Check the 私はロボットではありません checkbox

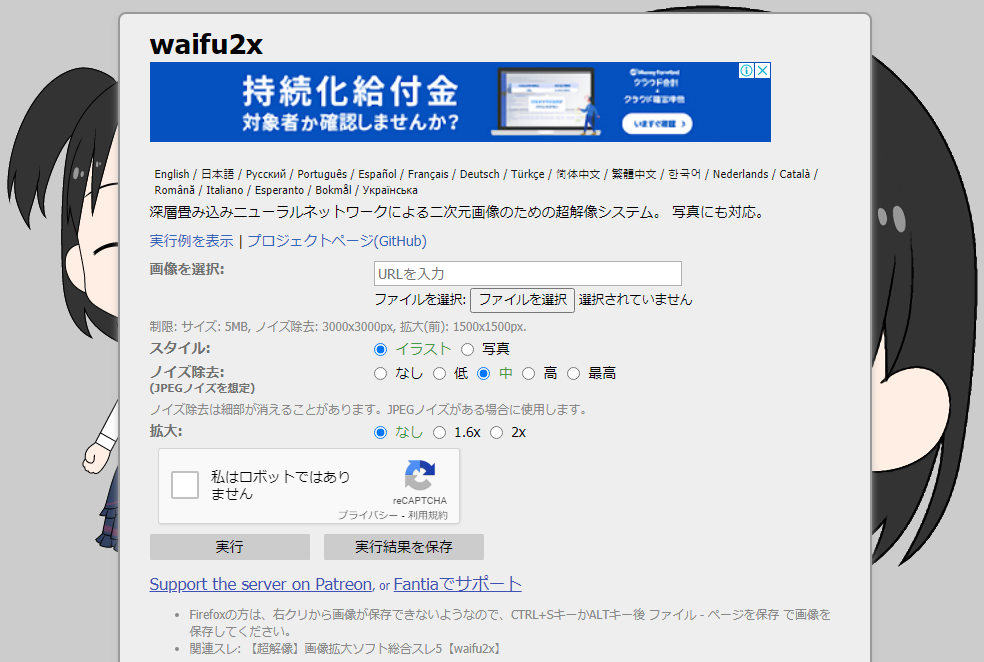pyautogui.click(x=185, y=485)
